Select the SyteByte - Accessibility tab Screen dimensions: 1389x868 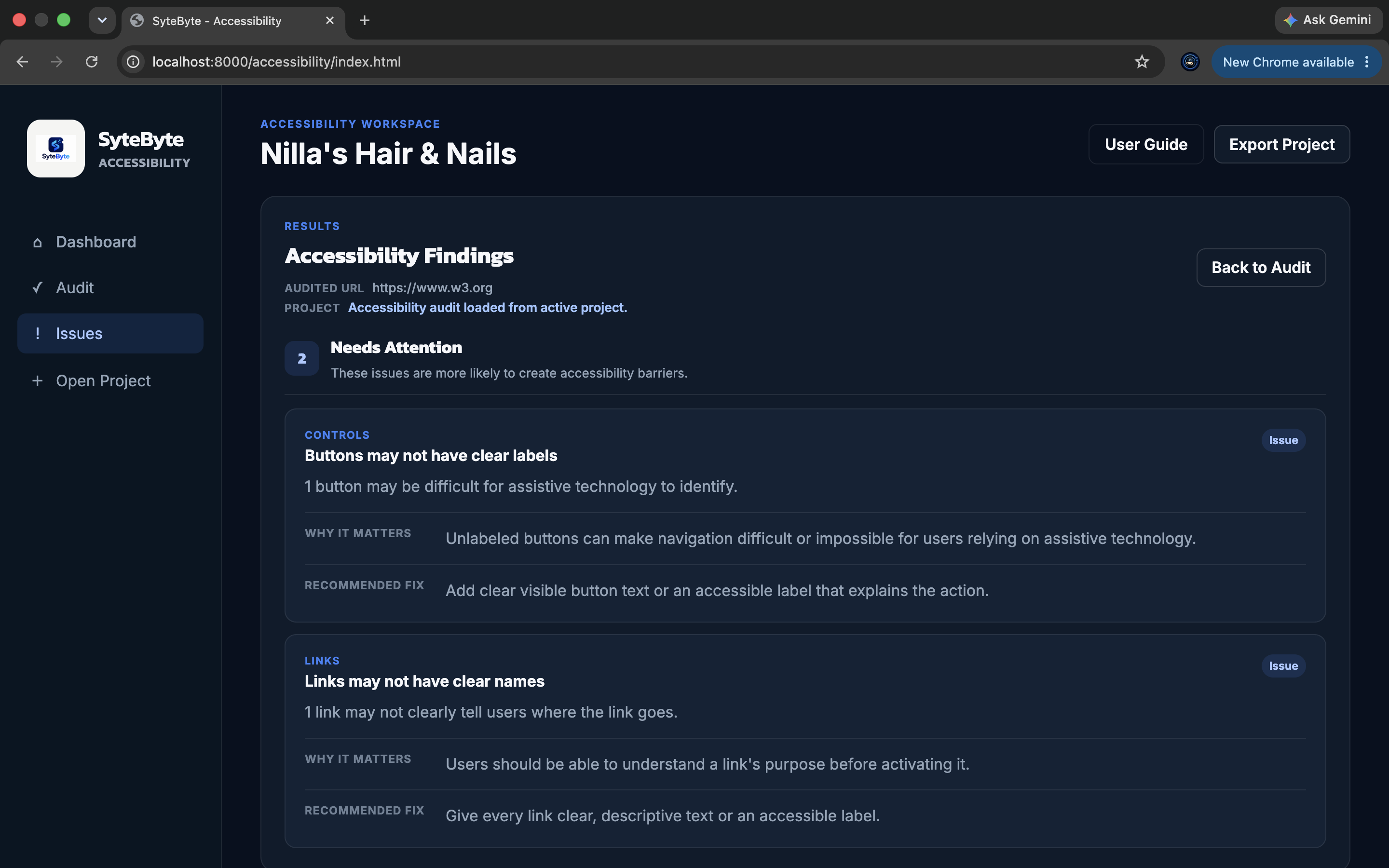(x=233, y=21)
